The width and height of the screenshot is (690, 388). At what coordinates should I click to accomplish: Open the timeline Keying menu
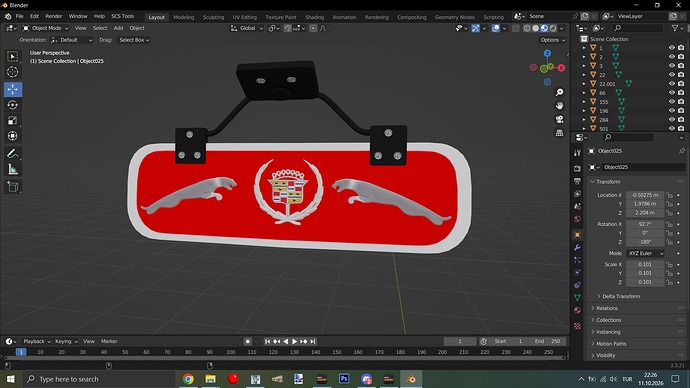click(x=66, y=341)
